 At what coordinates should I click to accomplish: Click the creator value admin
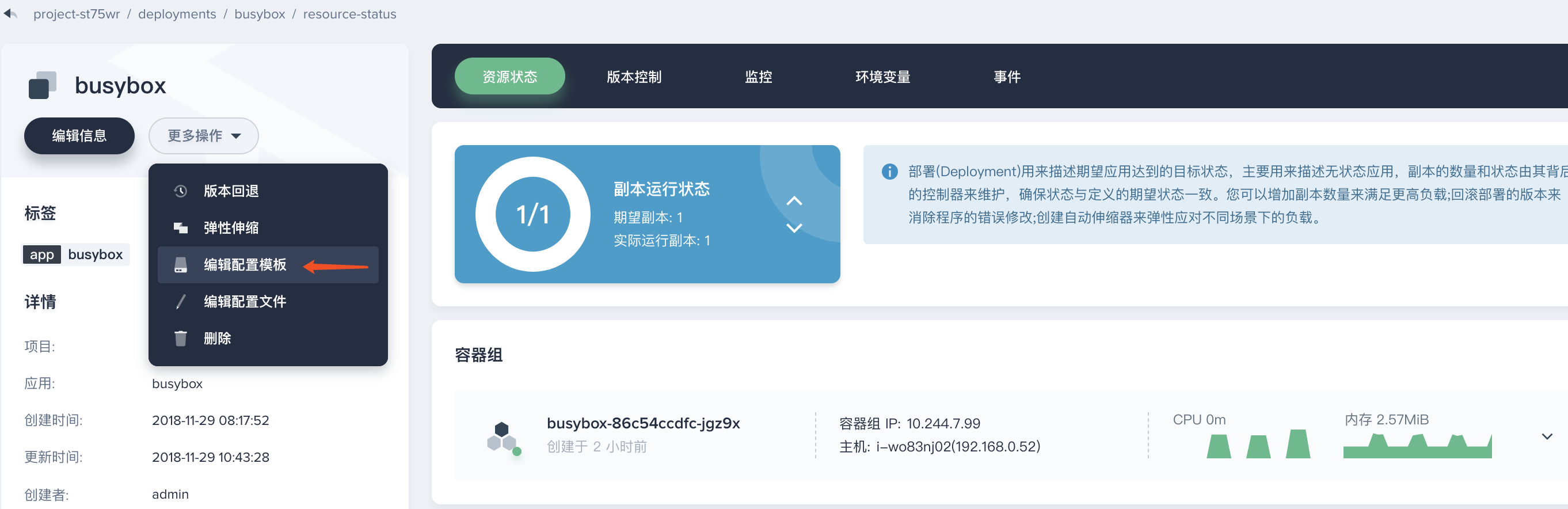tap(170, 495)
